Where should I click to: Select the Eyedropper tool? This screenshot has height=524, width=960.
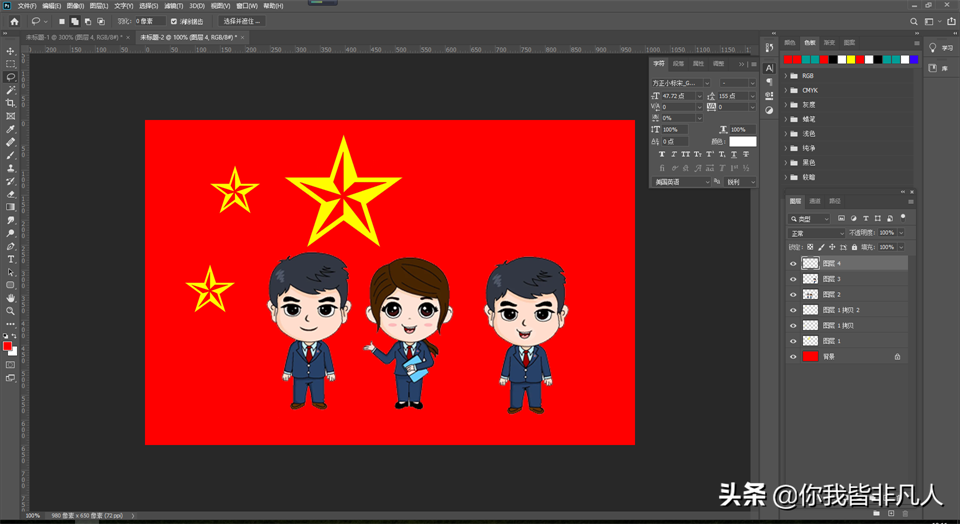coord(10,129)
